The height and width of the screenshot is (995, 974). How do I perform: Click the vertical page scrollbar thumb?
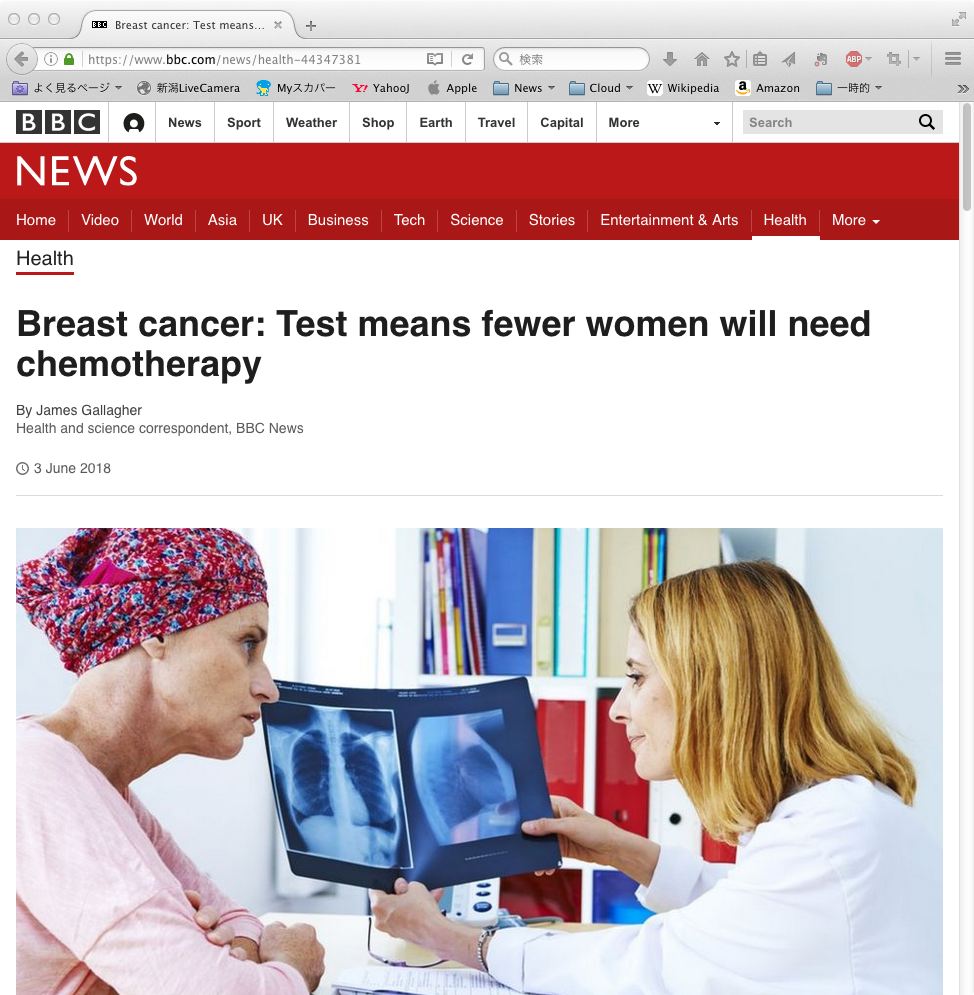966,157
